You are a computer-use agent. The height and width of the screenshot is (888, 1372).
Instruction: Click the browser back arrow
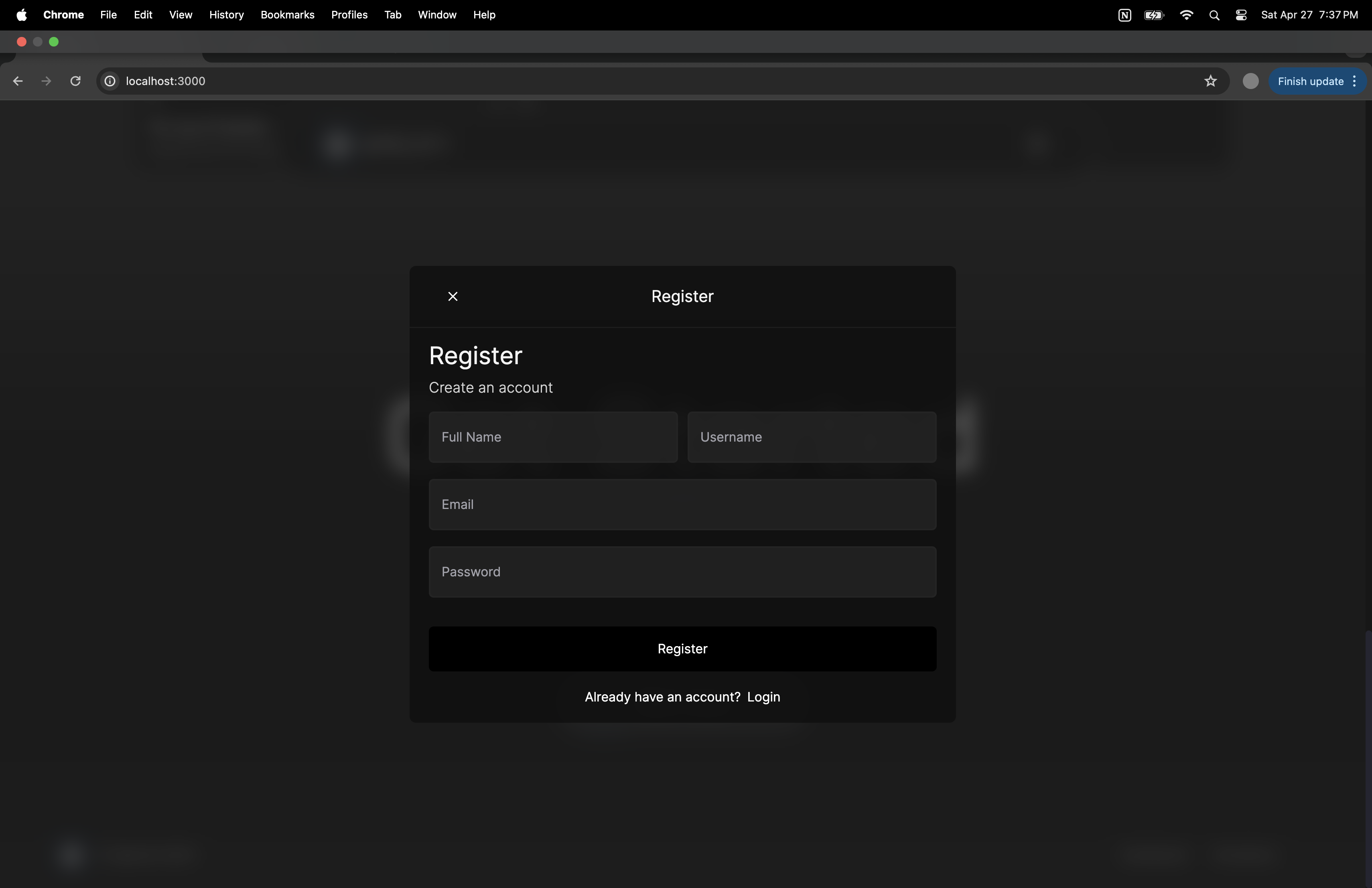click(18, 81)
